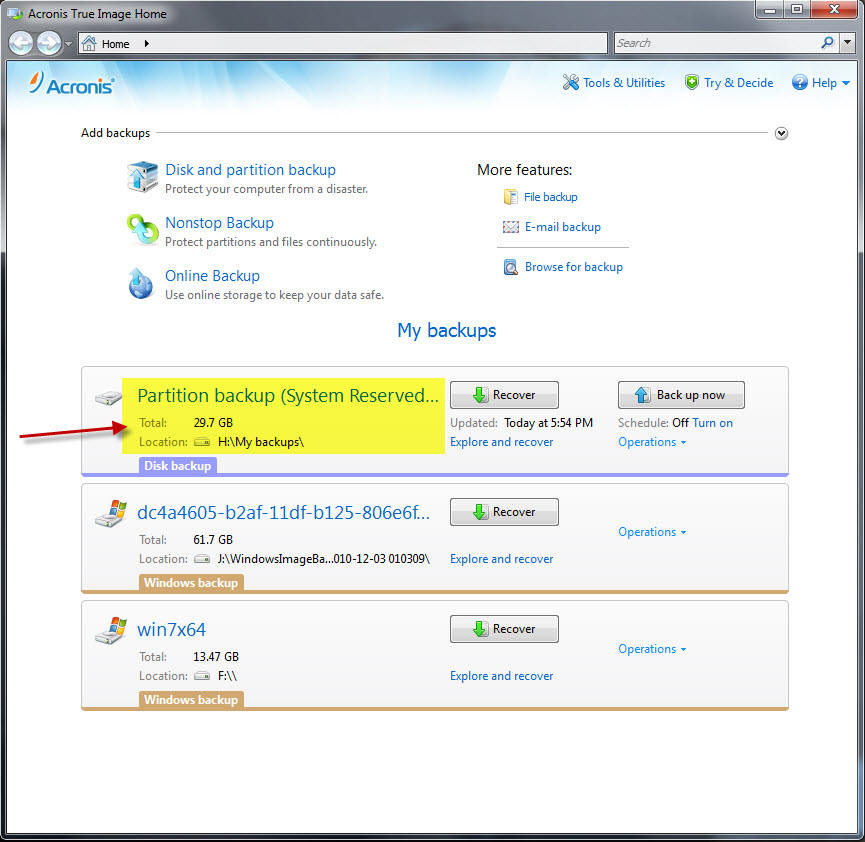The height and width of the screenshot is (842, 865).
Task: Open Browse for backup
Action: 574,267
